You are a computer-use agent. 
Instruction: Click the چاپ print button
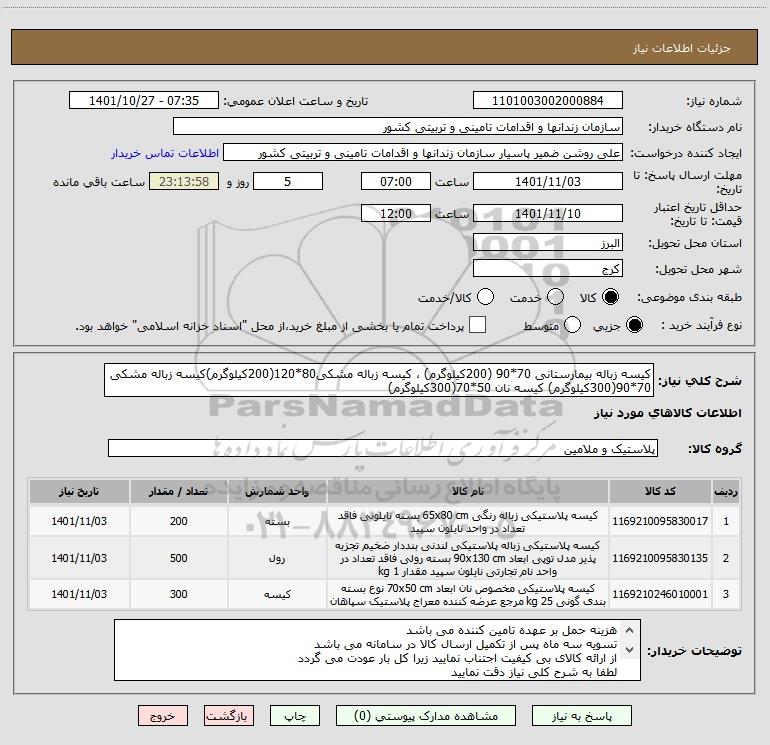pyautogui.click(x=295, y=716)
